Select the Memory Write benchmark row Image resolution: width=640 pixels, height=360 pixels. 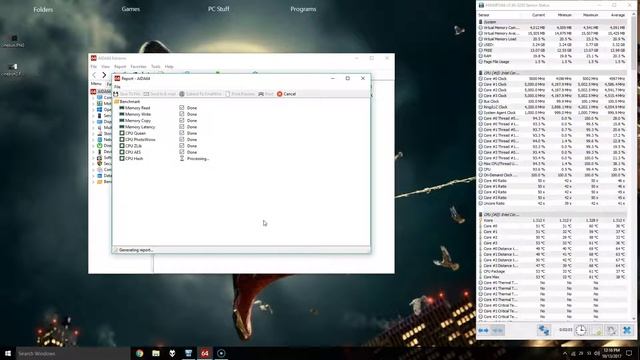135,114
